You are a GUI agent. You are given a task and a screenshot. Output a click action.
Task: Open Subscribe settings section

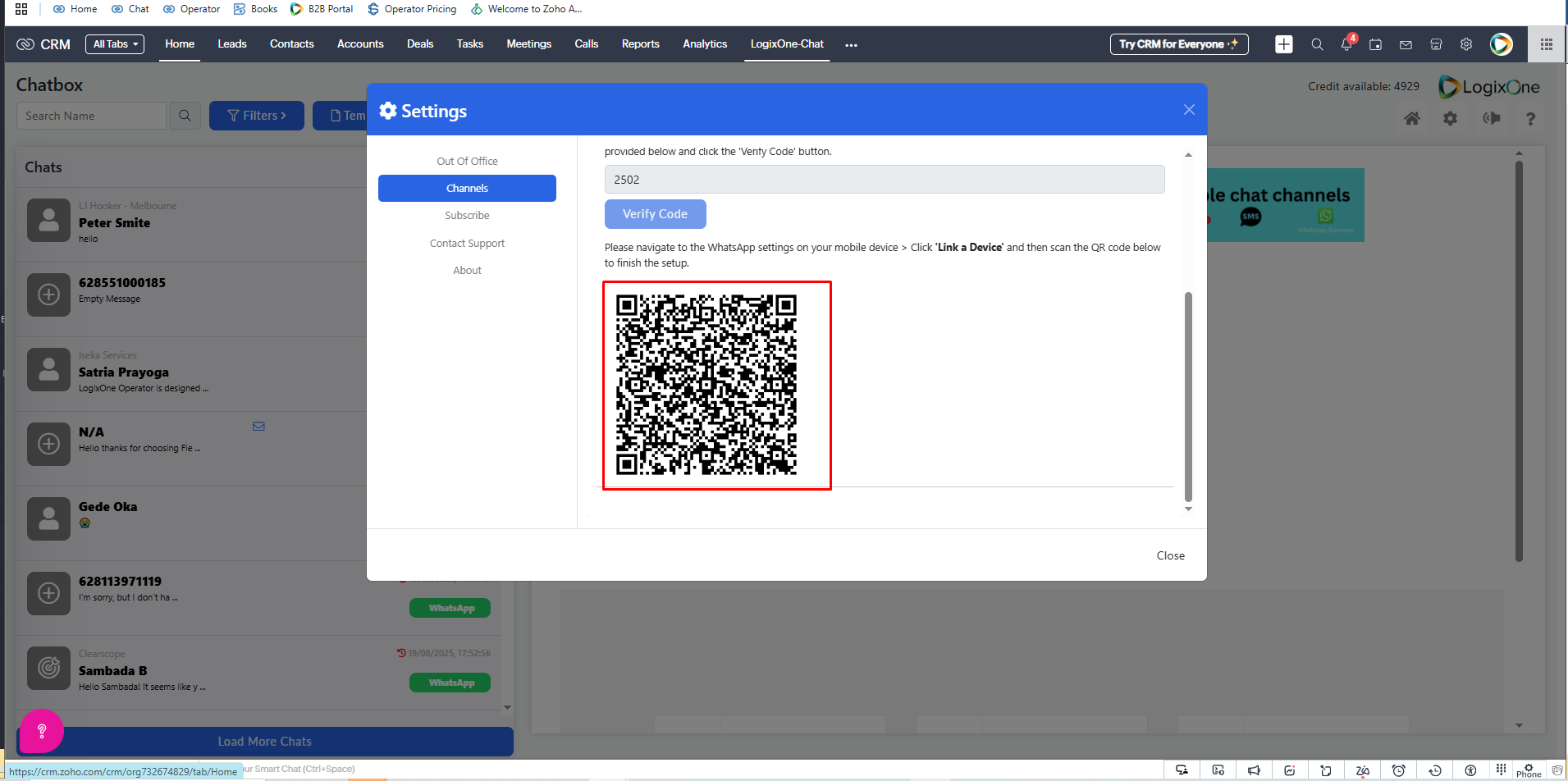point(467,215)
